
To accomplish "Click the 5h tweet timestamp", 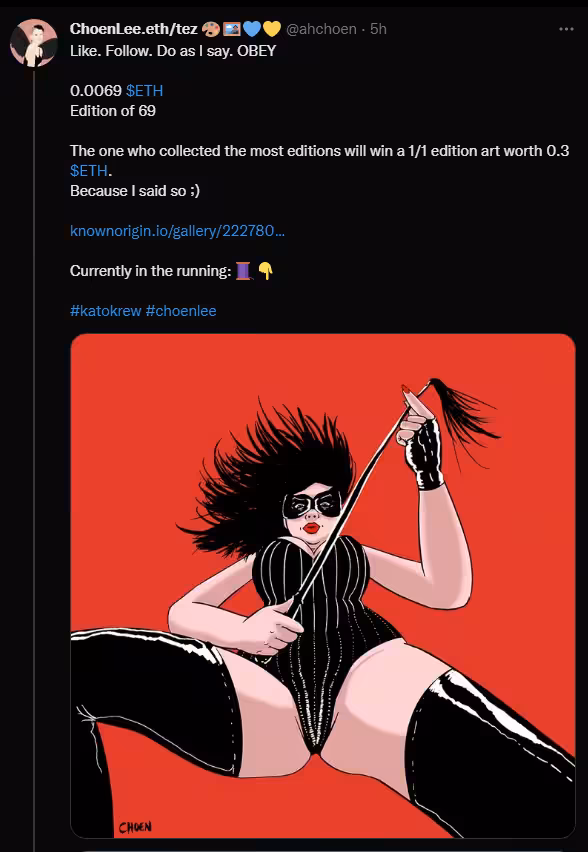I will tap(378, 29).
